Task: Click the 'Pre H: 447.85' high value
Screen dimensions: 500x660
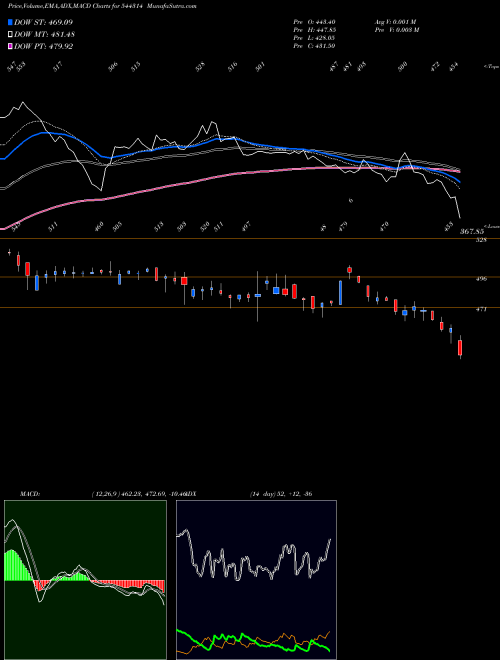Action: click(314, 30)
